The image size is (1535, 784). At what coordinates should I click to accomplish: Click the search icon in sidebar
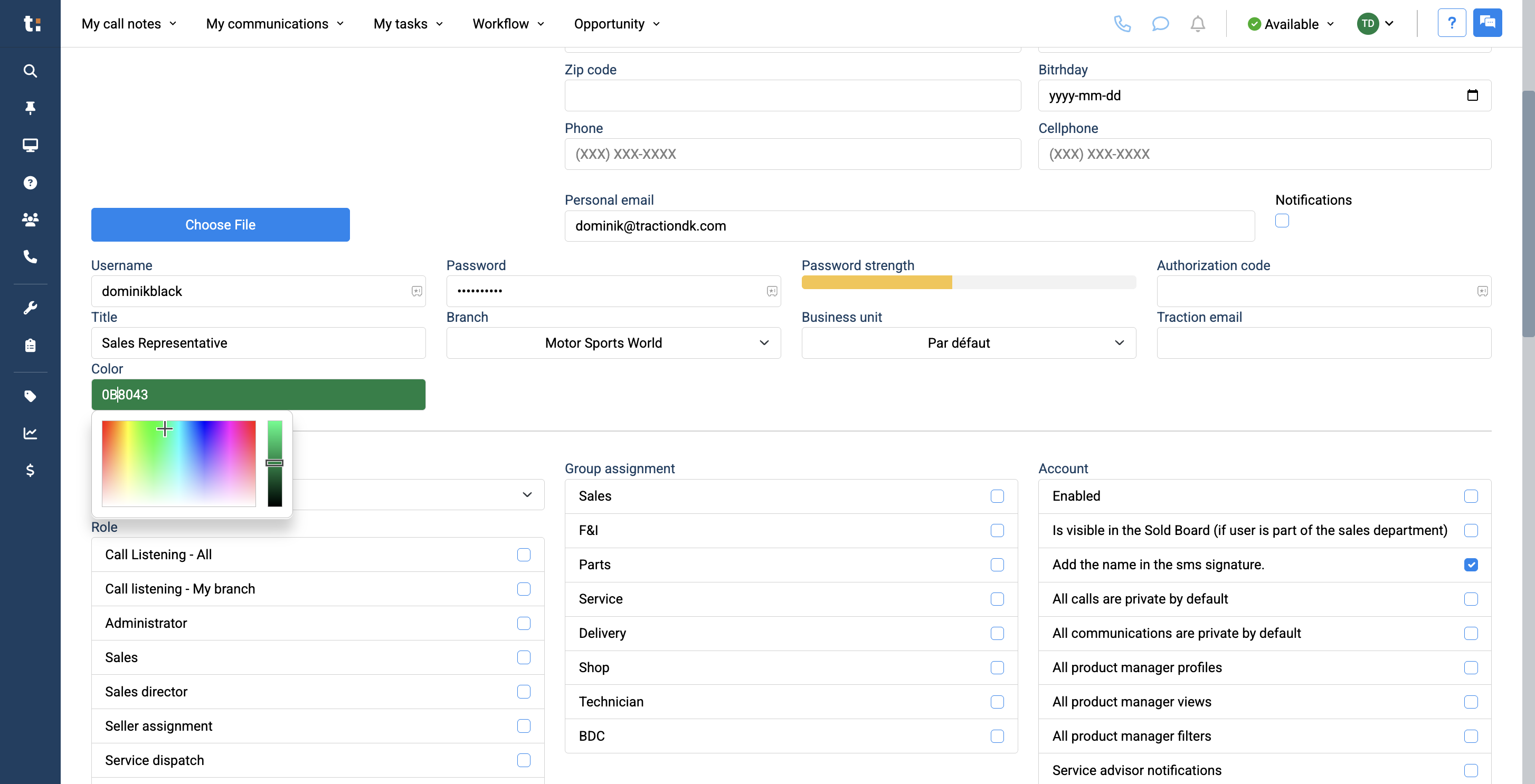[30, 71]
